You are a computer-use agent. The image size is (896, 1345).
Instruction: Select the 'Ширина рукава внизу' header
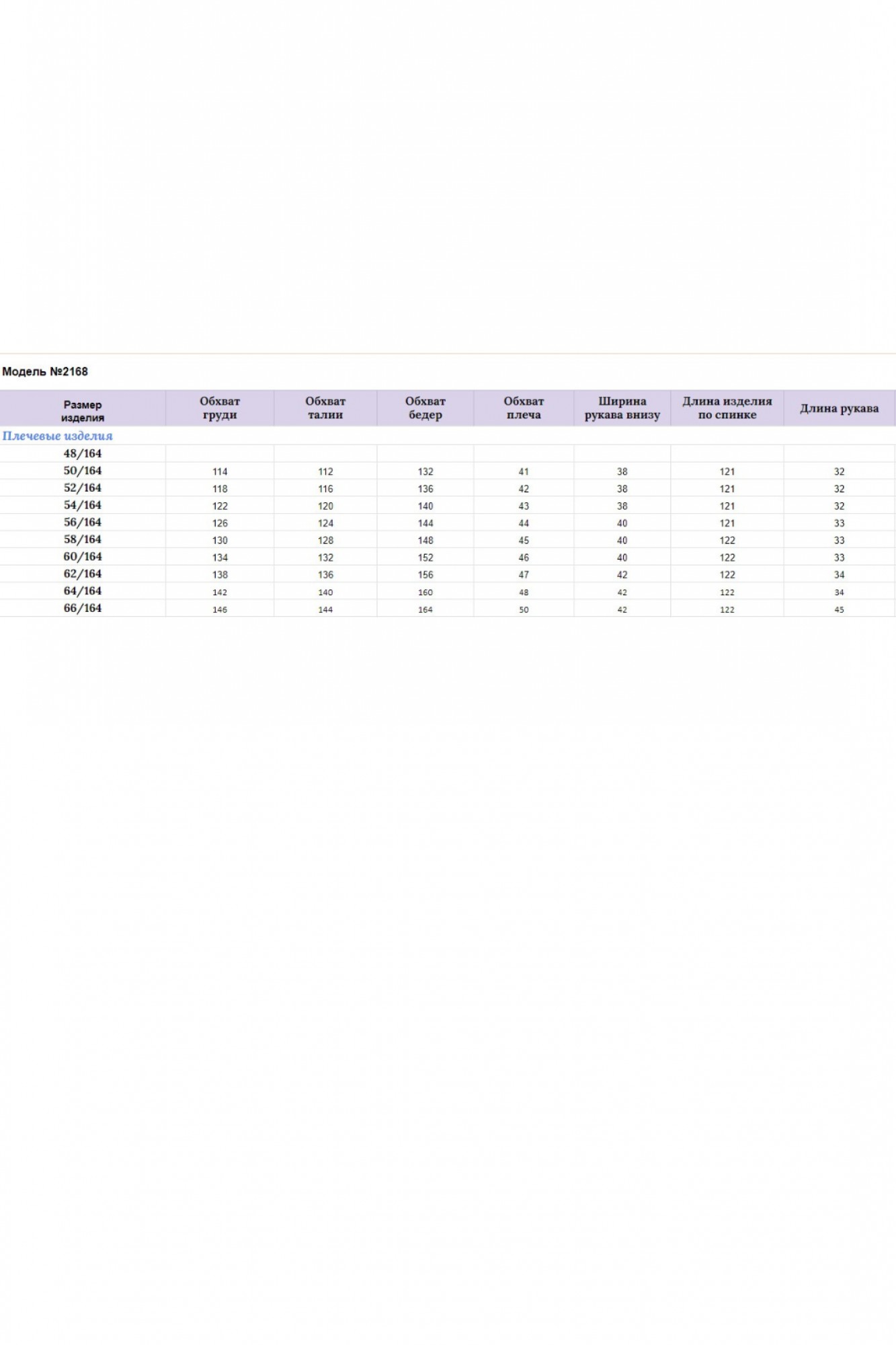622,408
